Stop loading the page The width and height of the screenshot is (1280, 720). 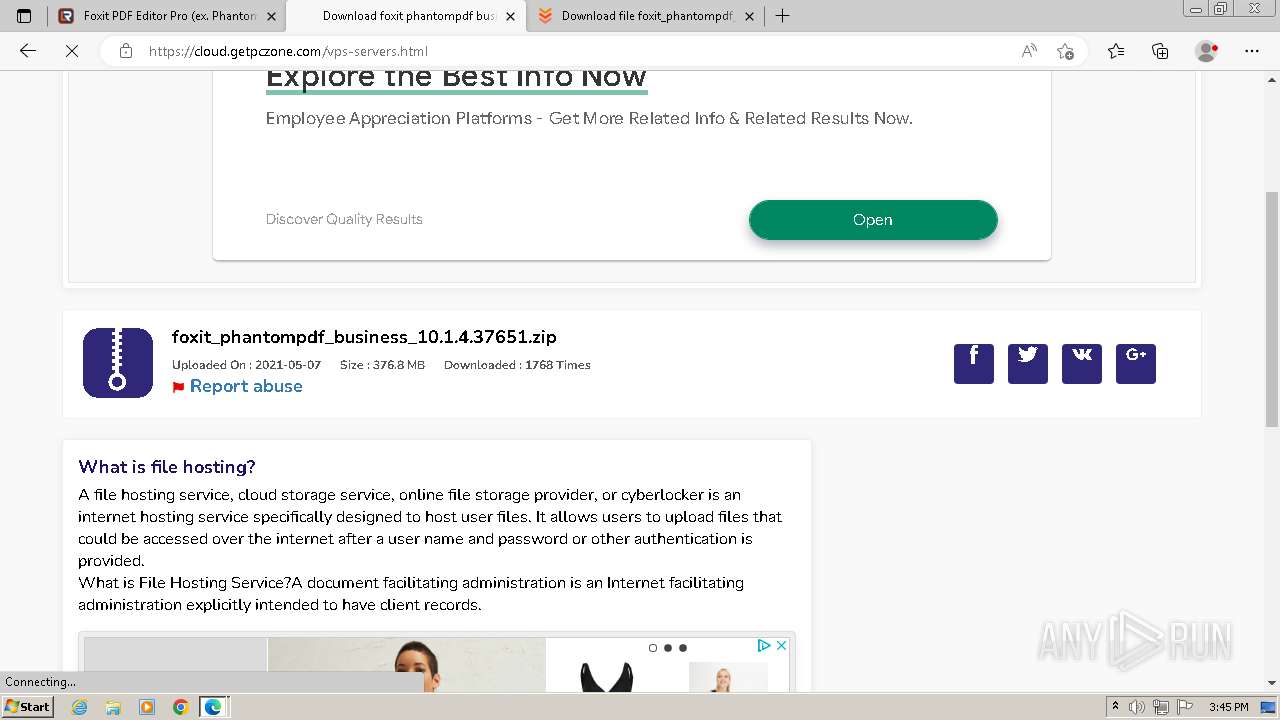point(72,51)
